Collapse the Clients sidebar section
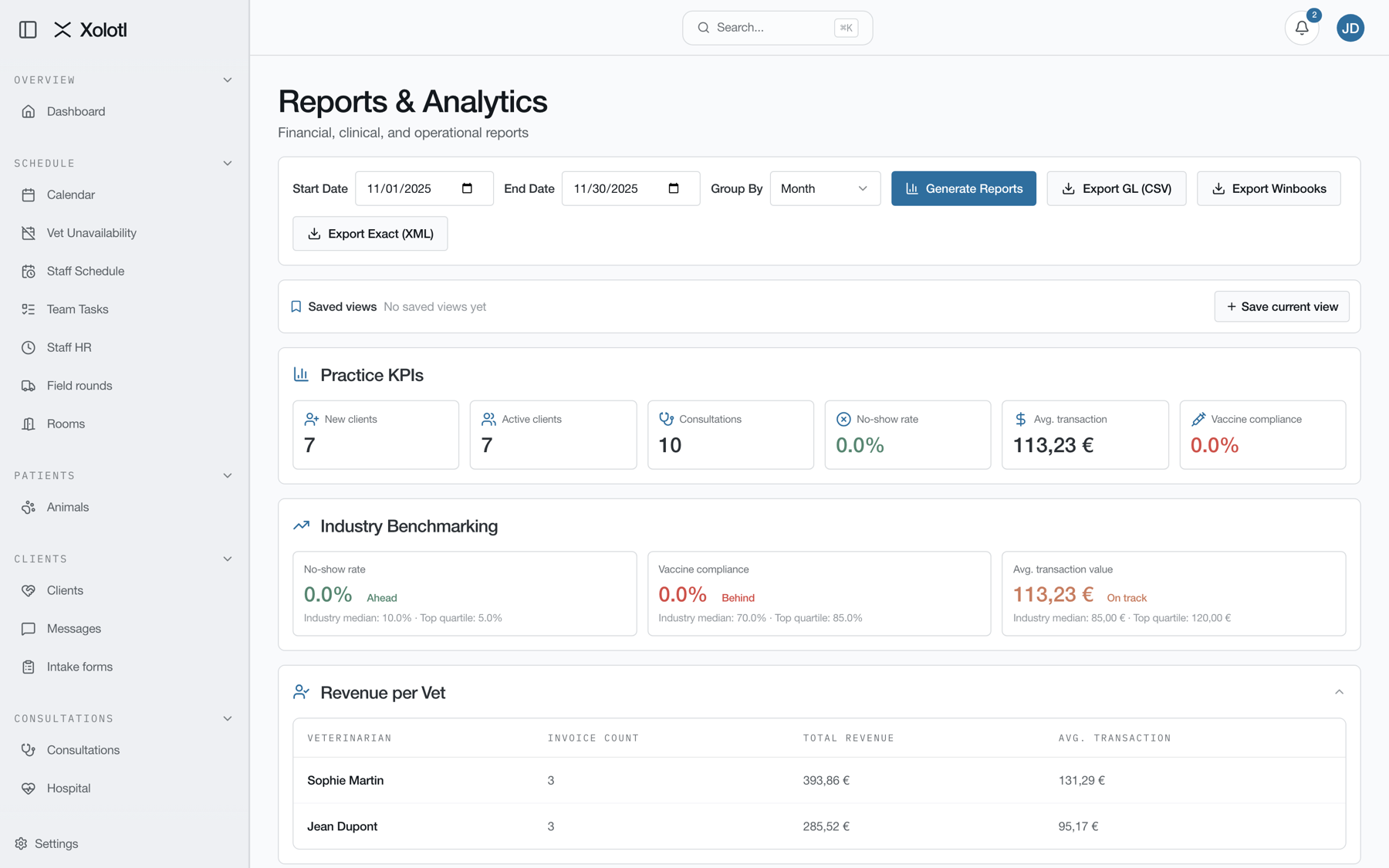 point(228,559)
